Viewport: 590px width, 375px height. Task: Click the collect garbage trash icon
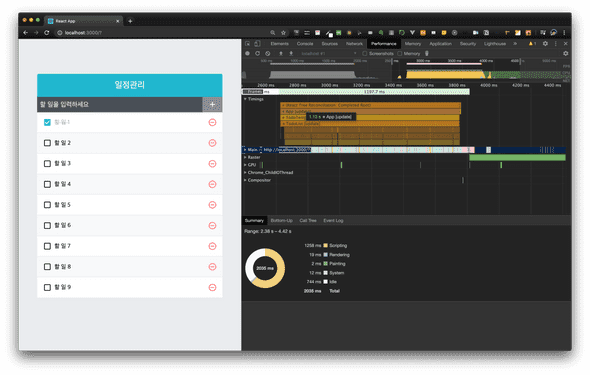(x=427, y=53)
